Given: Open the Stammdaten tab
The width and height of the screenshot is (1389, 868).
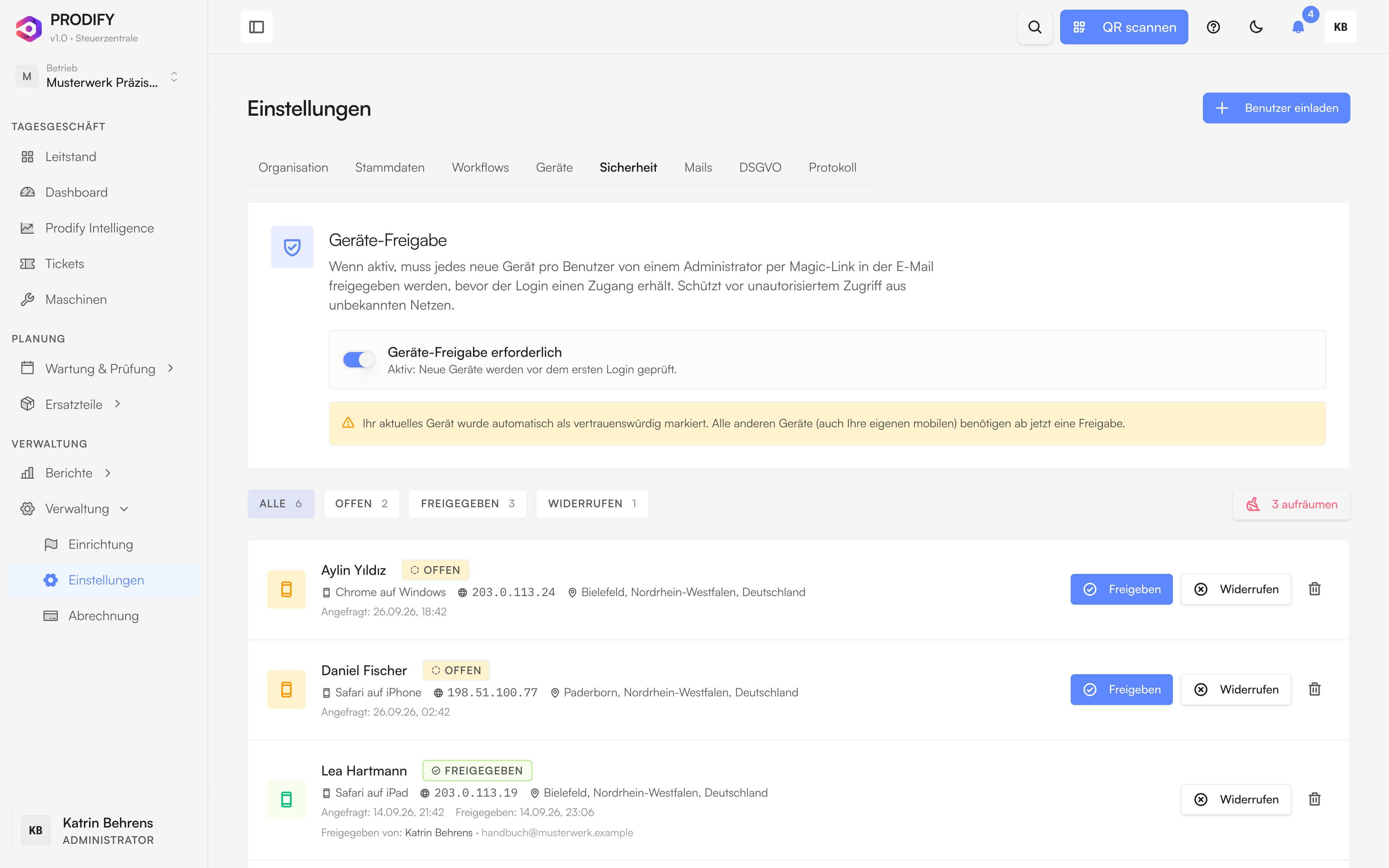Looking at the screenshot, I should pos(390,167).
